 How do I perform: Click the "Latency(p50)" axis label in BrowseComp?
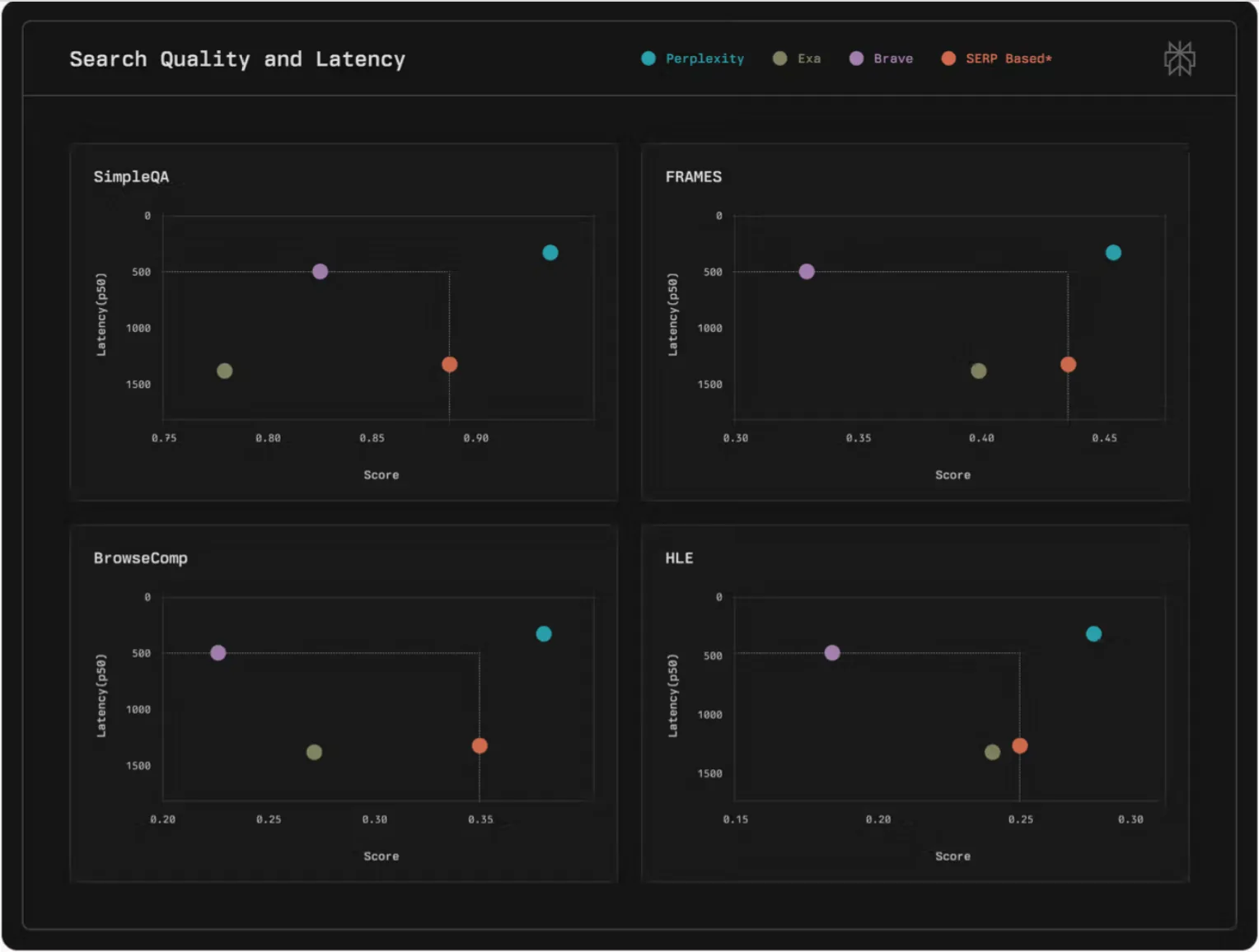pyautogui.click(x=101, y=696)
